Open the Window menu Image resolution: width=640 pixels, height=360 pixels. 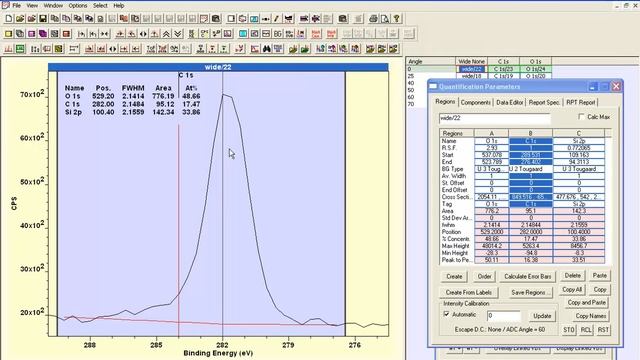tap(53, 6)
